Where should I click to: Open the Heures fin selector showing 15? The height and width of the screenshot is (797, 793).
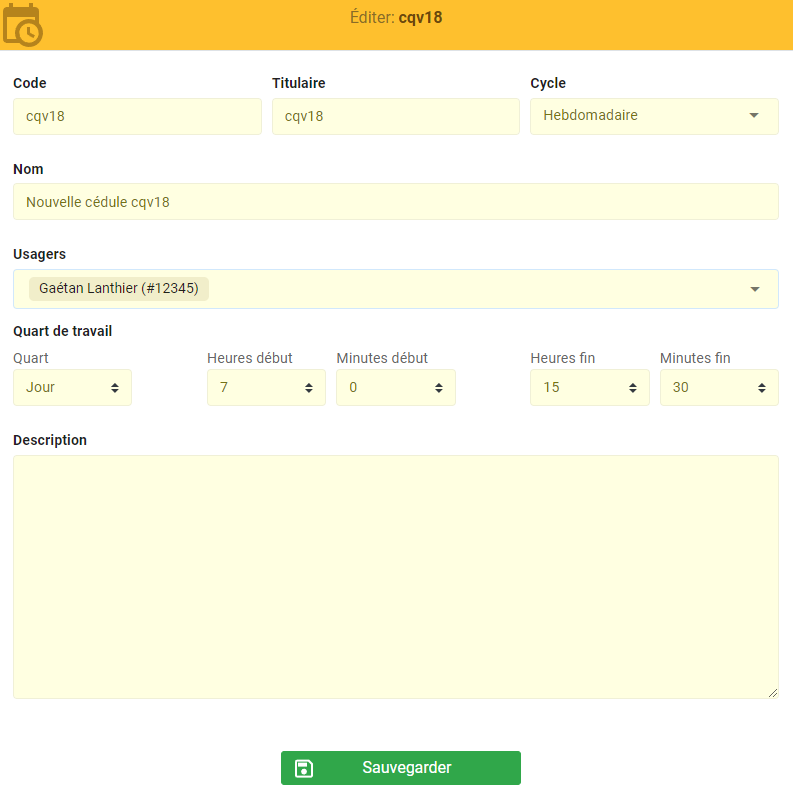click(x=590, y=387)
